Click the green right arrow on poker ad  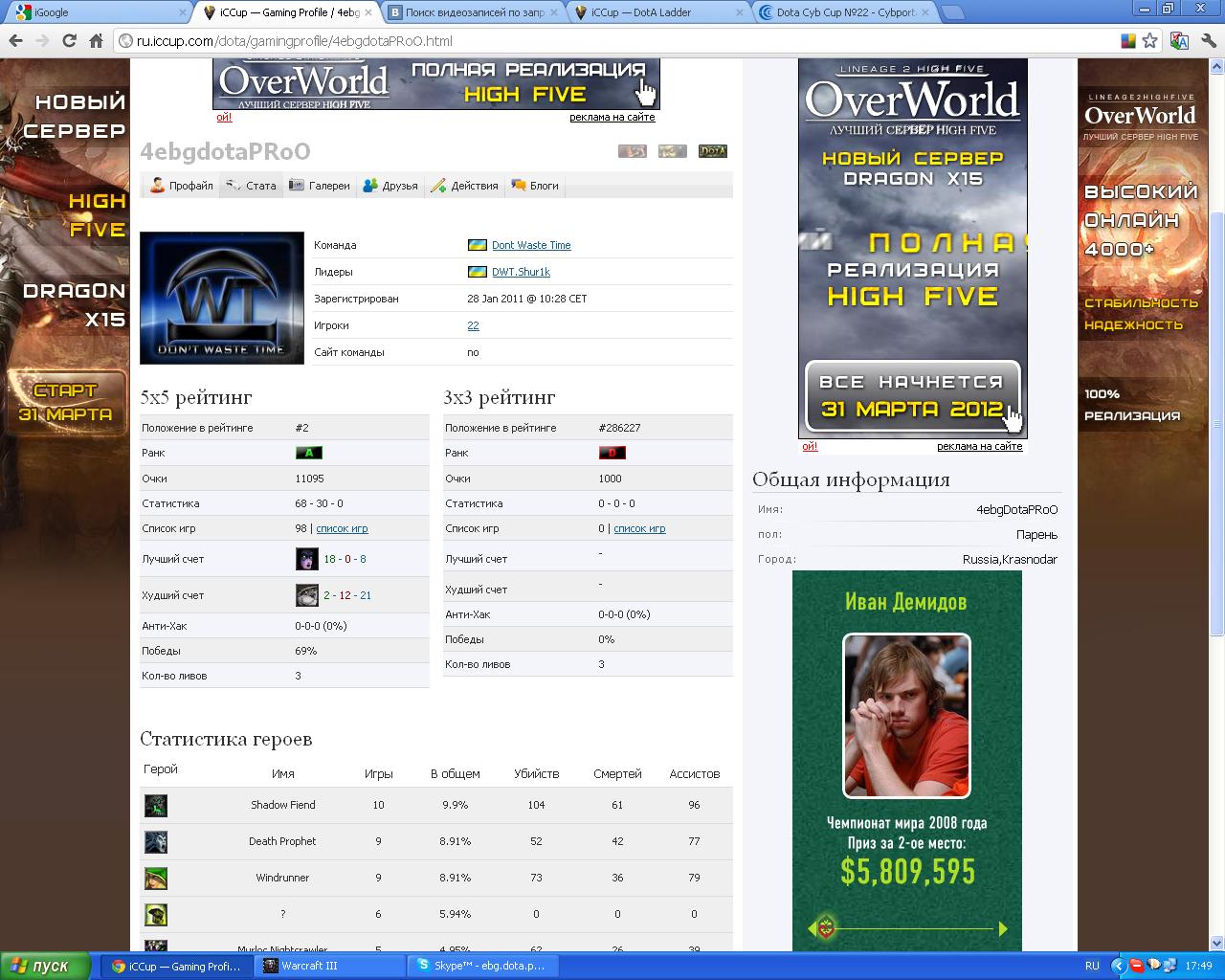[1003, 928]
